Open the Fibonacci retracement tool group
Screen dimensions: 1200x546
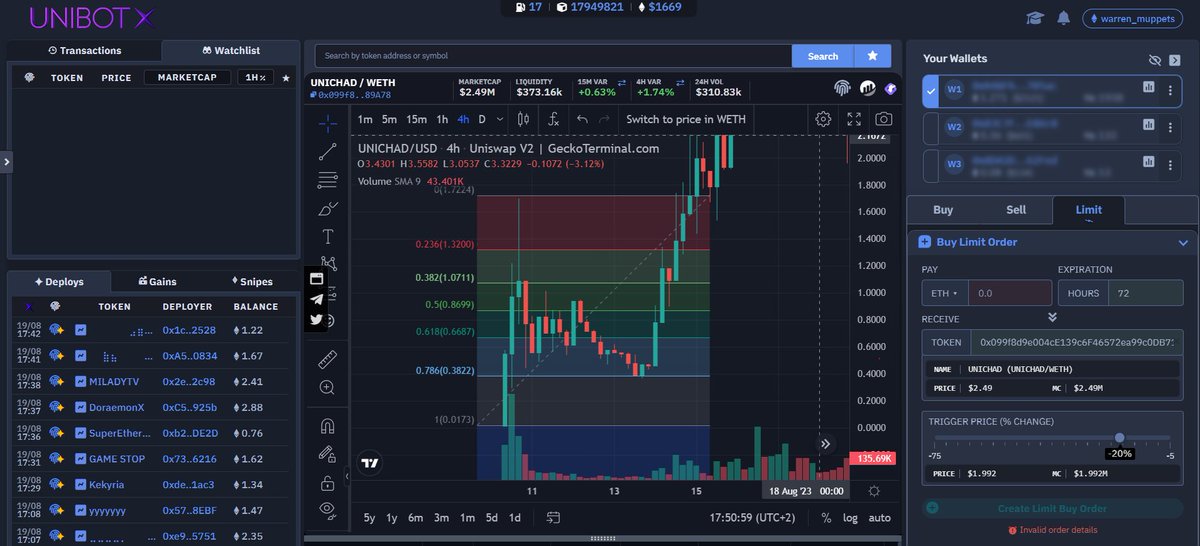327,180
